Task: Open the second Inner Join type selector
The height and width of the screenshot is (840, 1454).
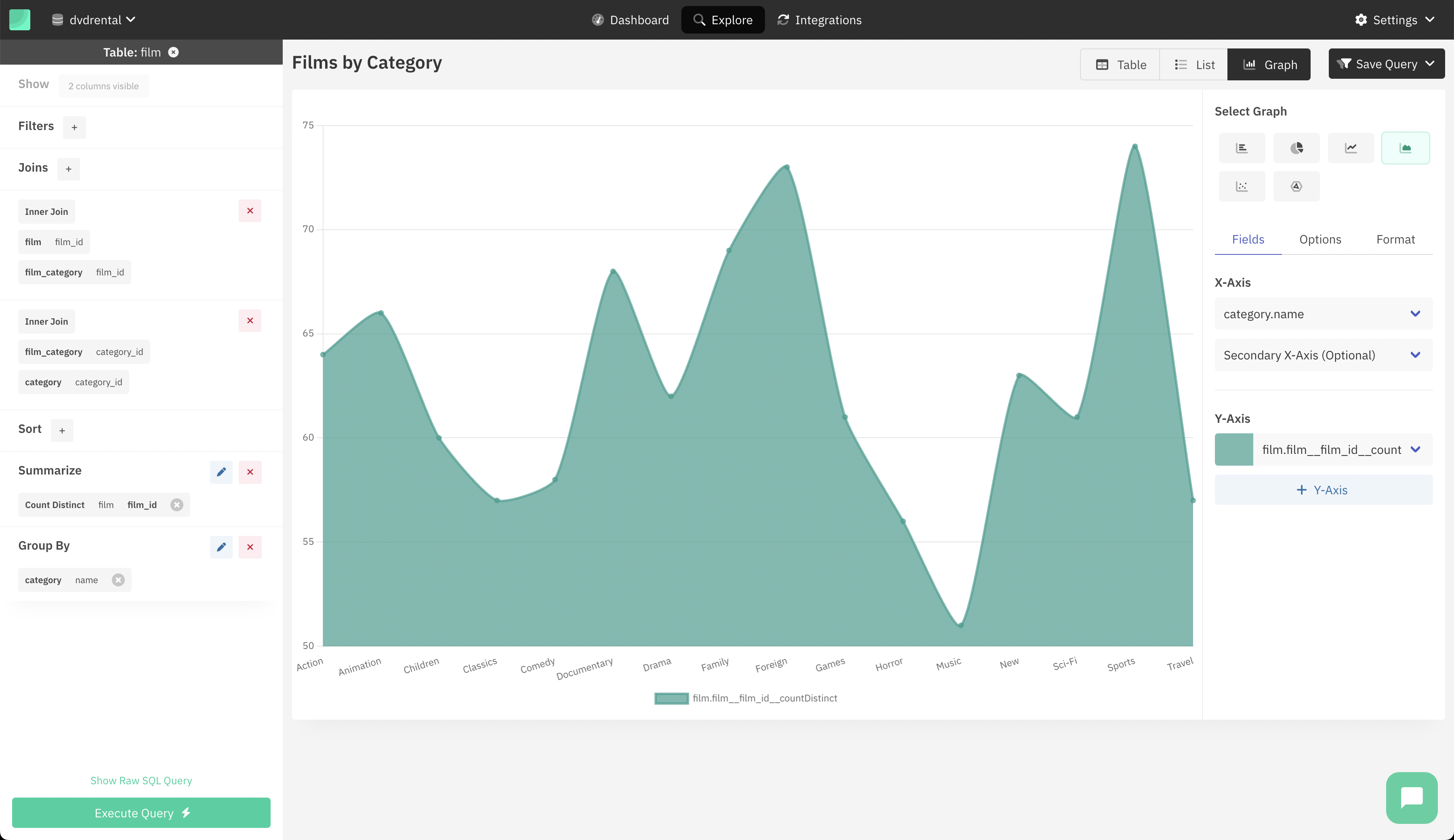Action: click(x=46, y=321)
